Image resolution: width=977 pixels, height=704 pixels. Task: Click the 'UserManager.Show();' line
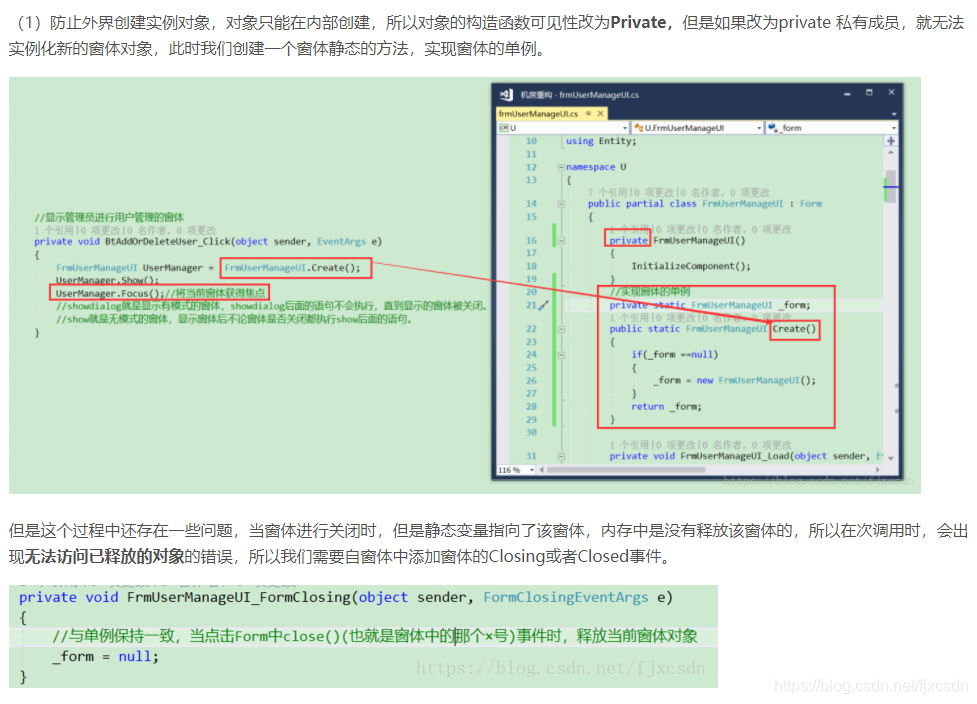[107, 280]
